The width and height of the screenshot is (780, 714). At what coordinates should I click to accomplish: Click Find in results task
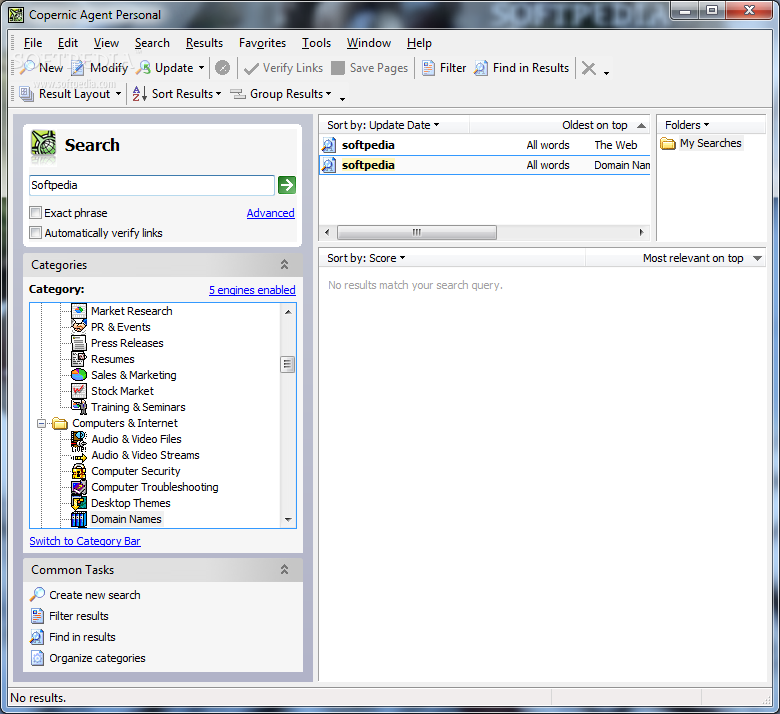(82, 637)
